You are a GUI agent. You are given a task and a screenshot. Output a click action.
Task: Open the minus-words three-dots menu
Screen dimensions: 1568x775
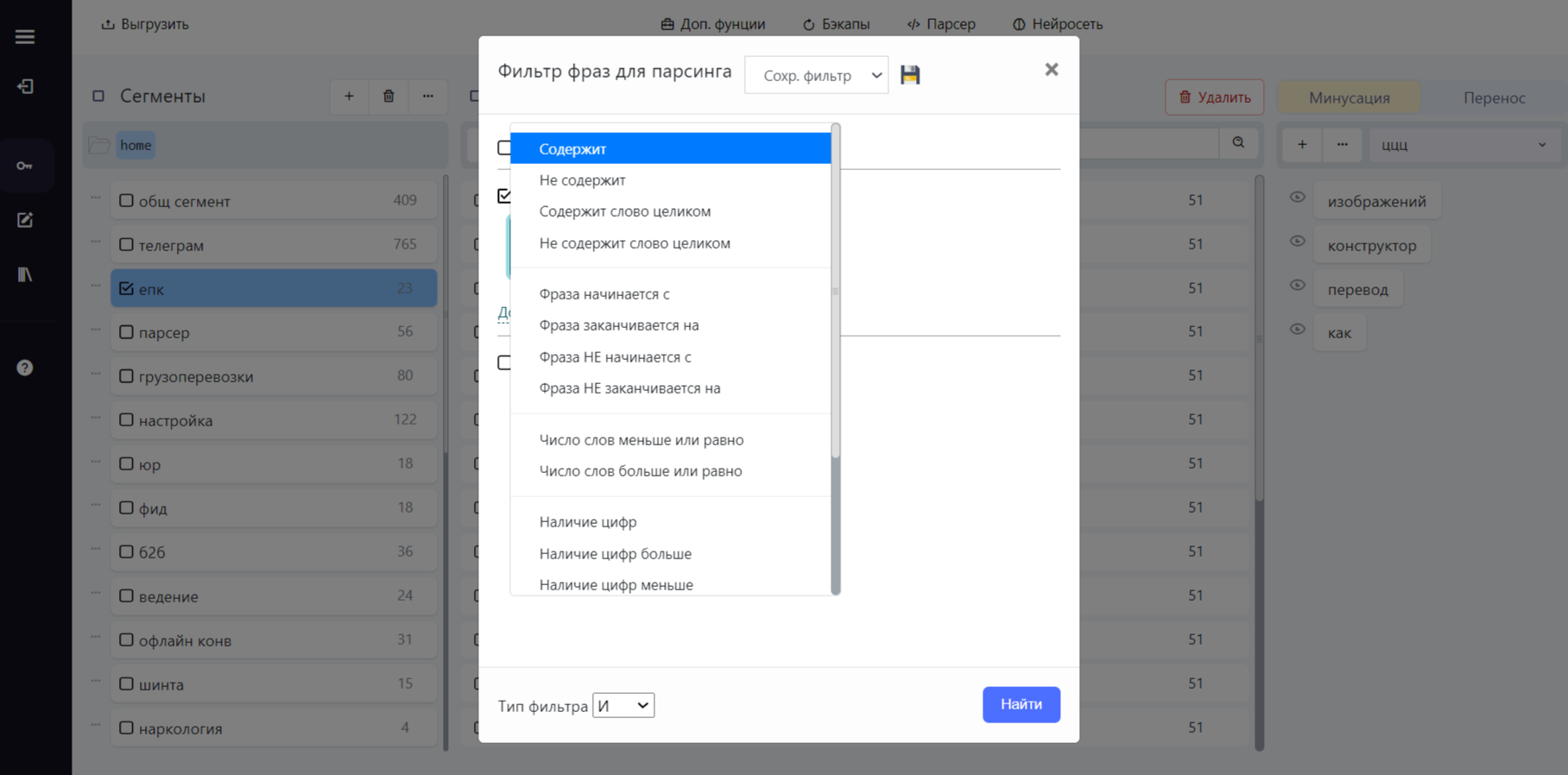1343,145
